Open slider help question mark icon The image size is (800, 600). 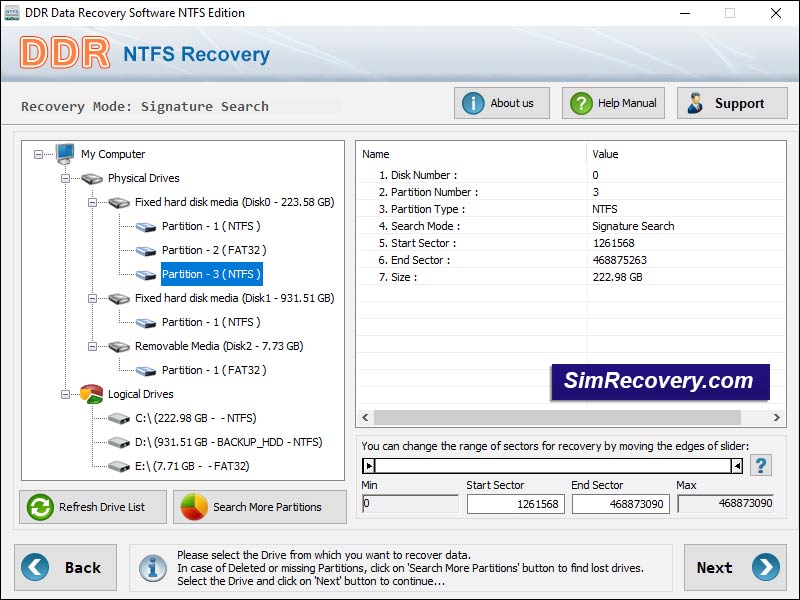coord(761,465)
